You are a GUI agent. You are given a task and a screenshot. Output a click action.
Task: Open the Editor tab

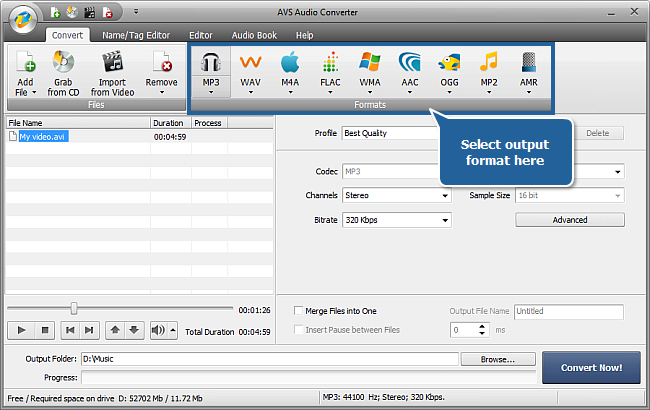201,35
